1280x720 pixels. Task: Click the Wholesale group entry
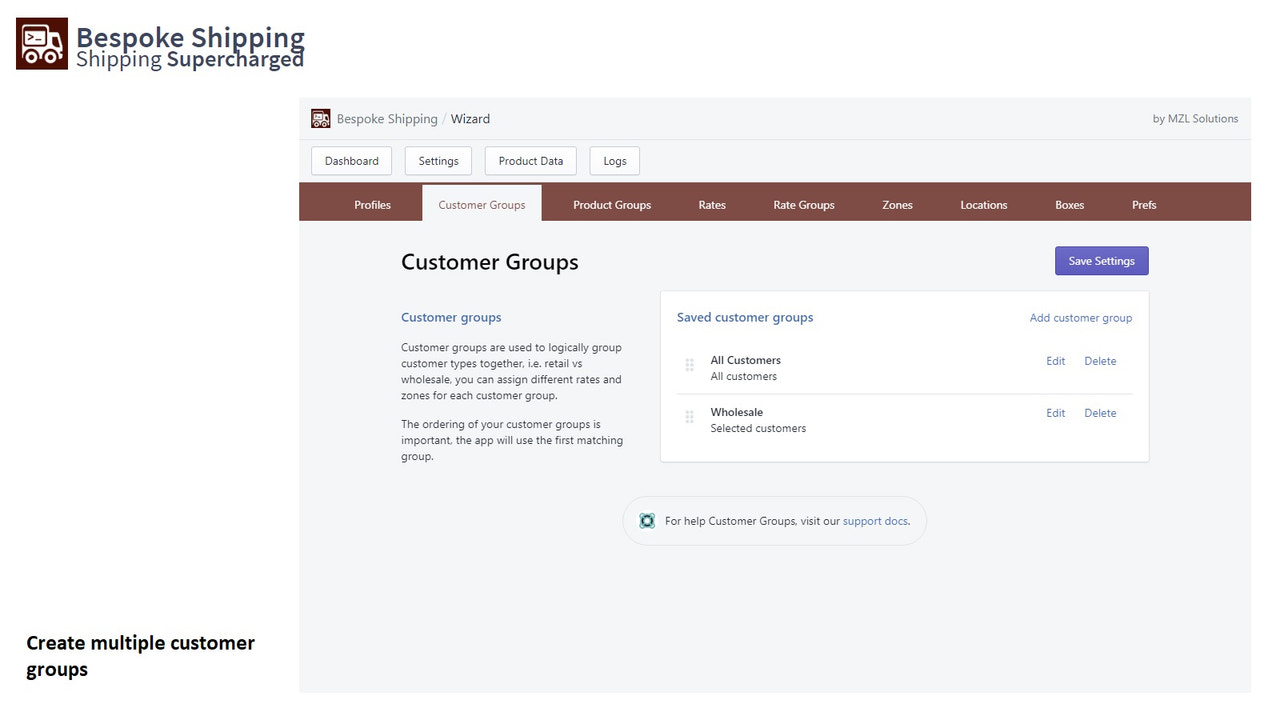tap(737, 412)
